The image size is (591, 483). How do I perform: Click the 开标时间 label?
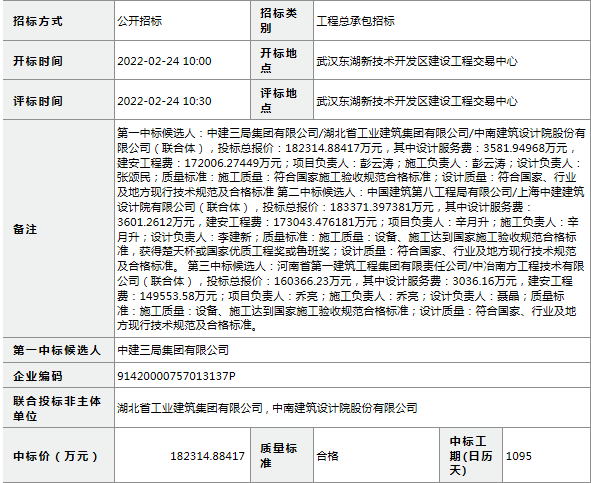(x=38, y=61)
